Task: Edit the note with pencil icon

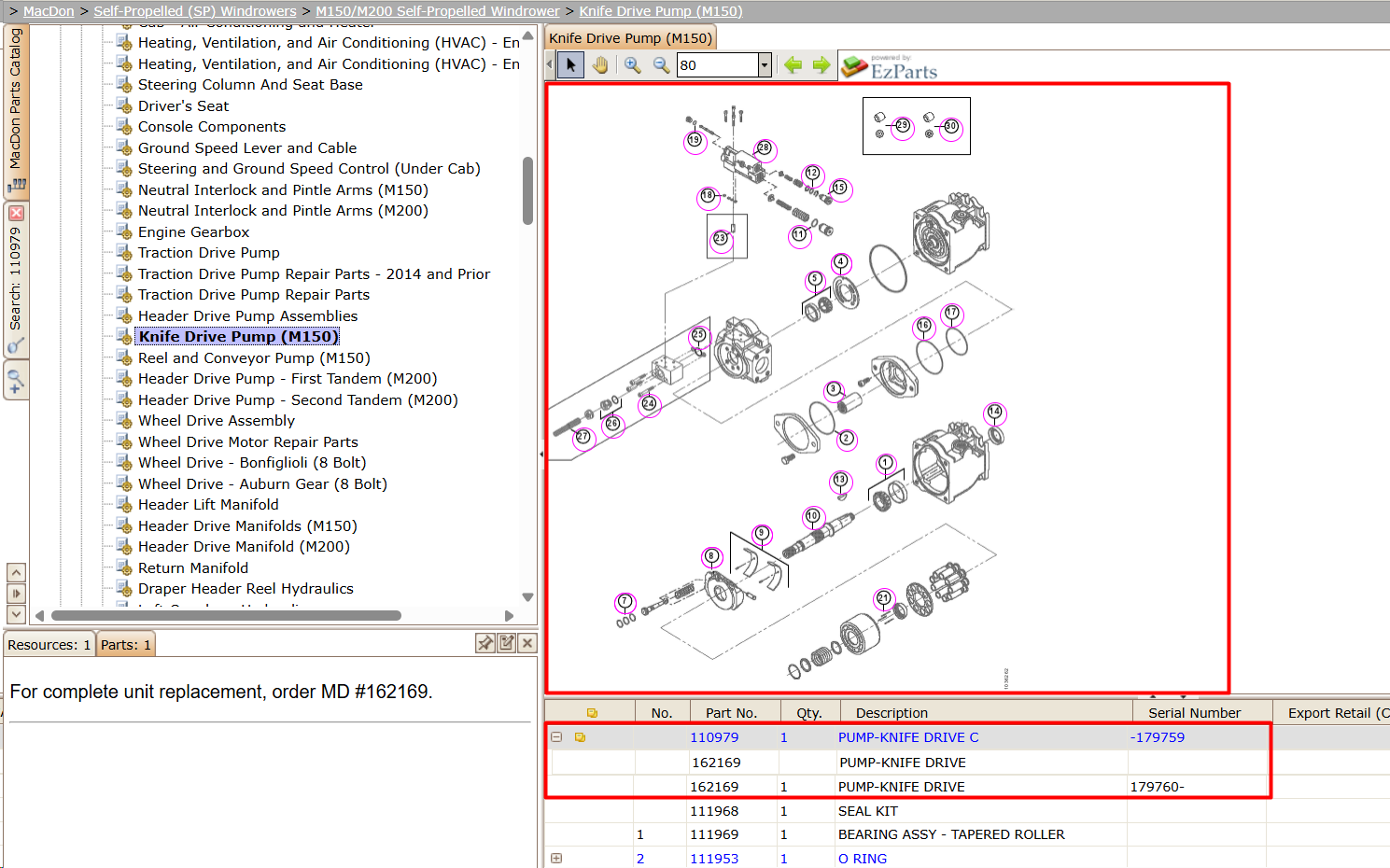Action: pos(507,643)
